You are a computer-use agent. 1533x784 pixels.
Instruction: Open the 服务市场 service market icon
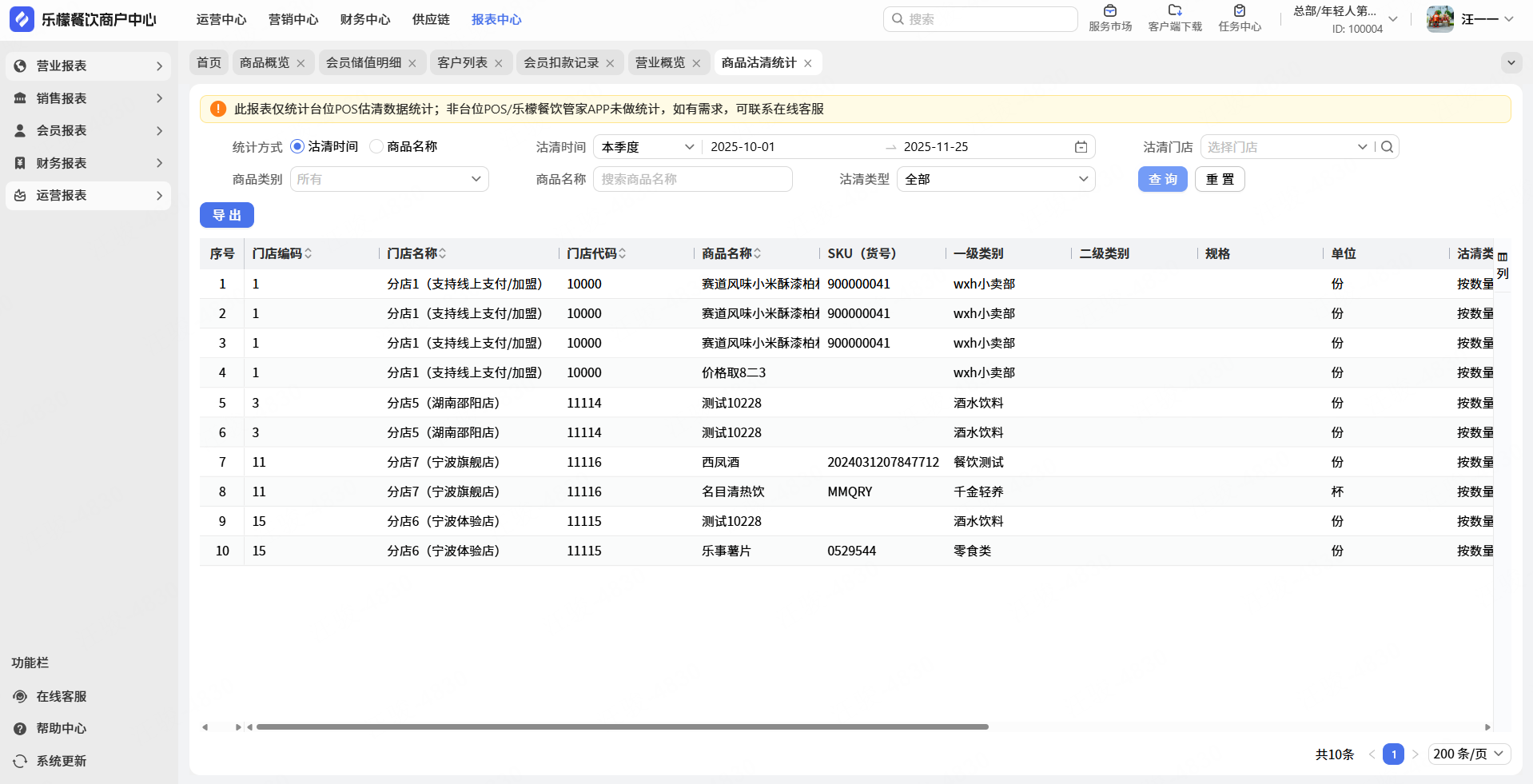click(1109, 11)
